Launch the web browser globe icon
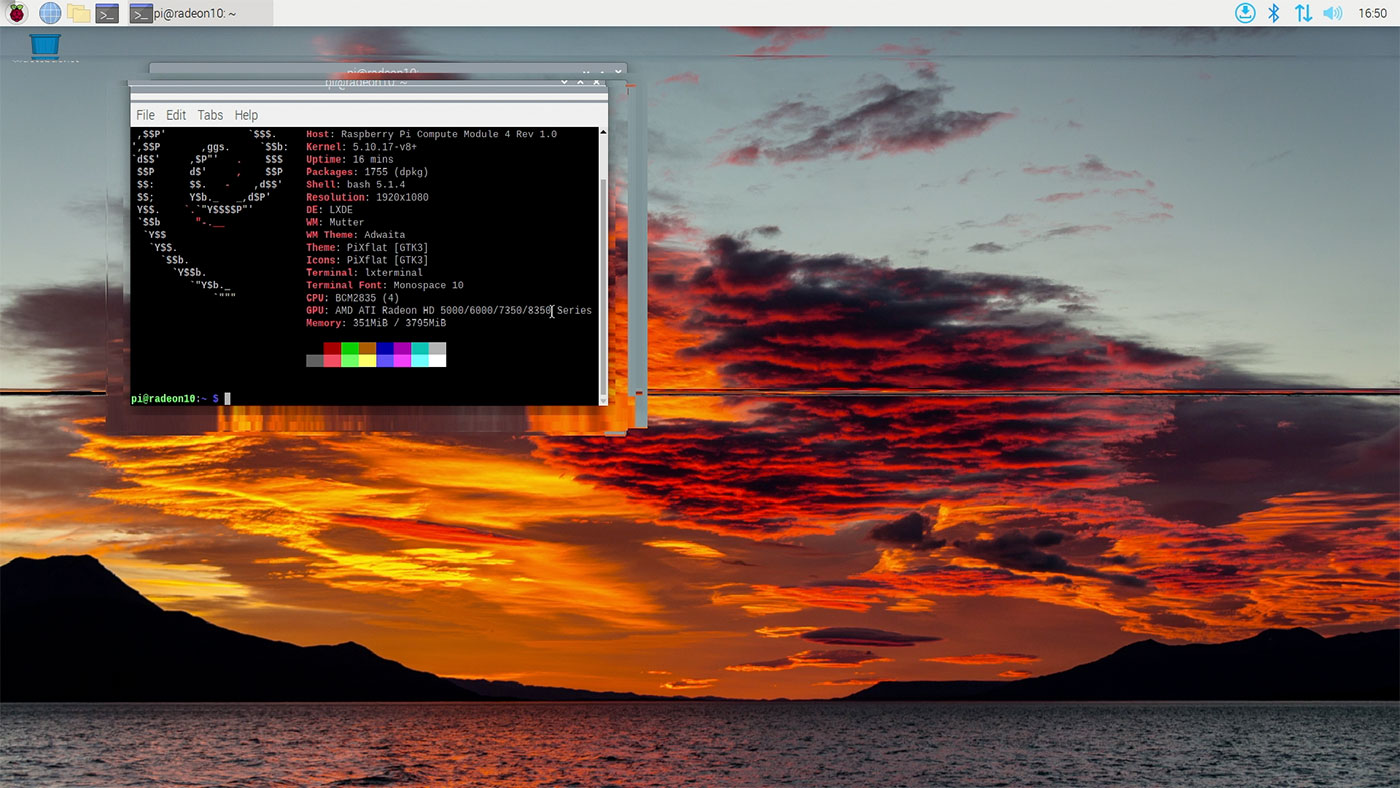The width and height of the screenshot is (1400, 788). click(49, 13)
